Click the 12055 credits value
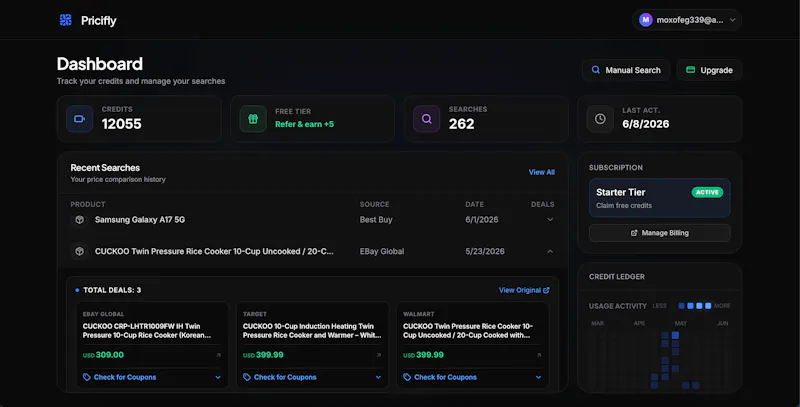This screenshot has height=407, width=800. point(121,124)
